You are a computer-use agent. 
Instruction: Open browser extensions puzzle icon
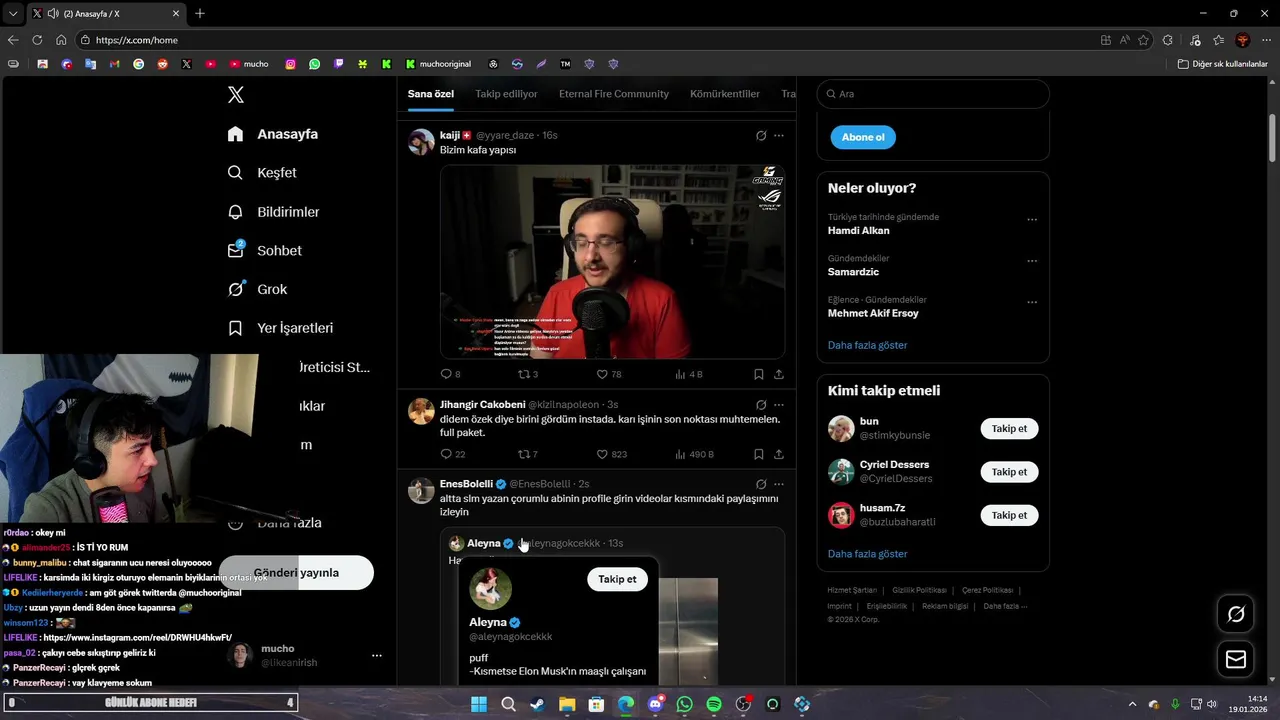coord(1168,40)
